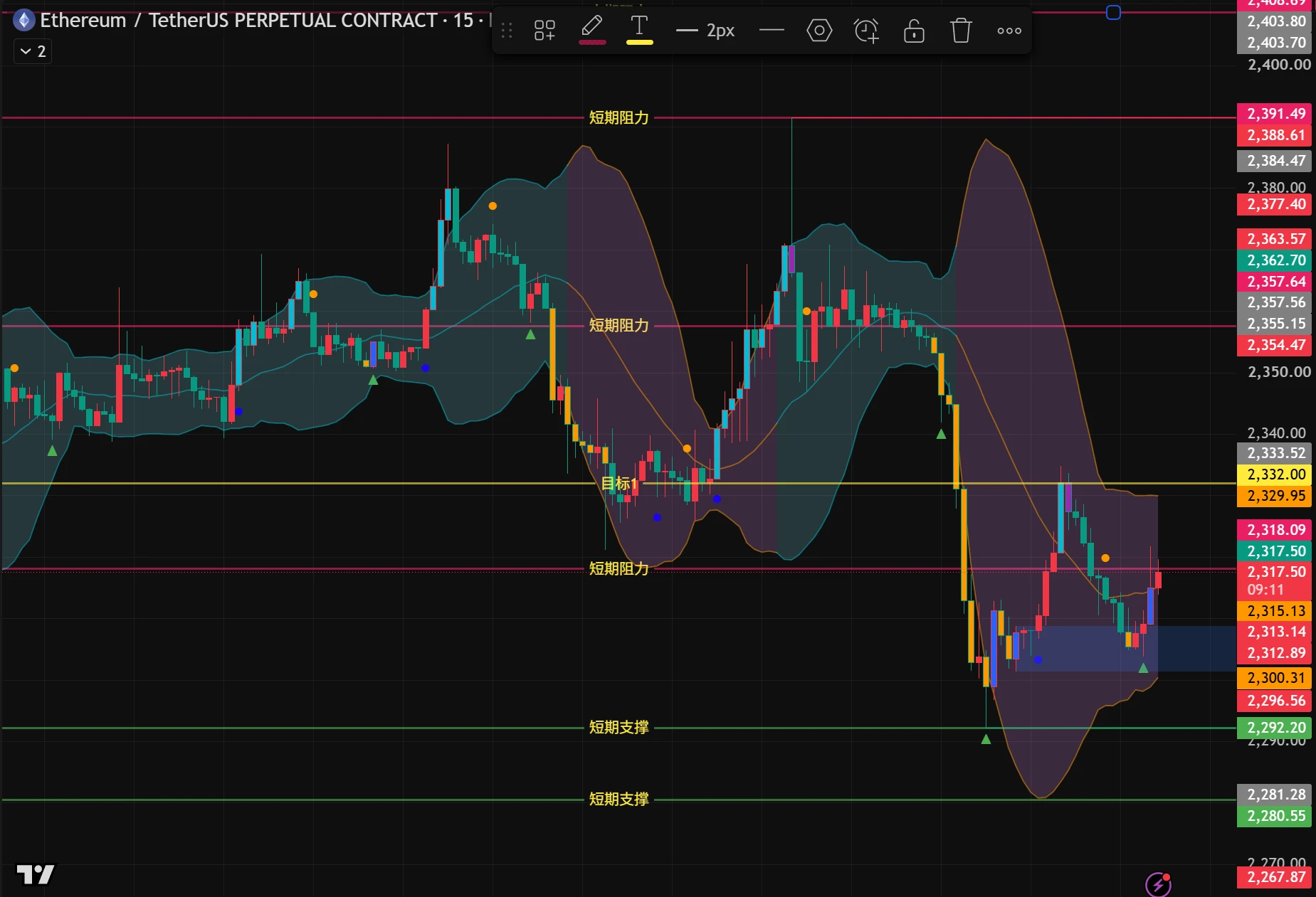Click the 2,384.47 gray price label
The height and width of the screenshot is (897, 1316).
(x=1275, y=161)
